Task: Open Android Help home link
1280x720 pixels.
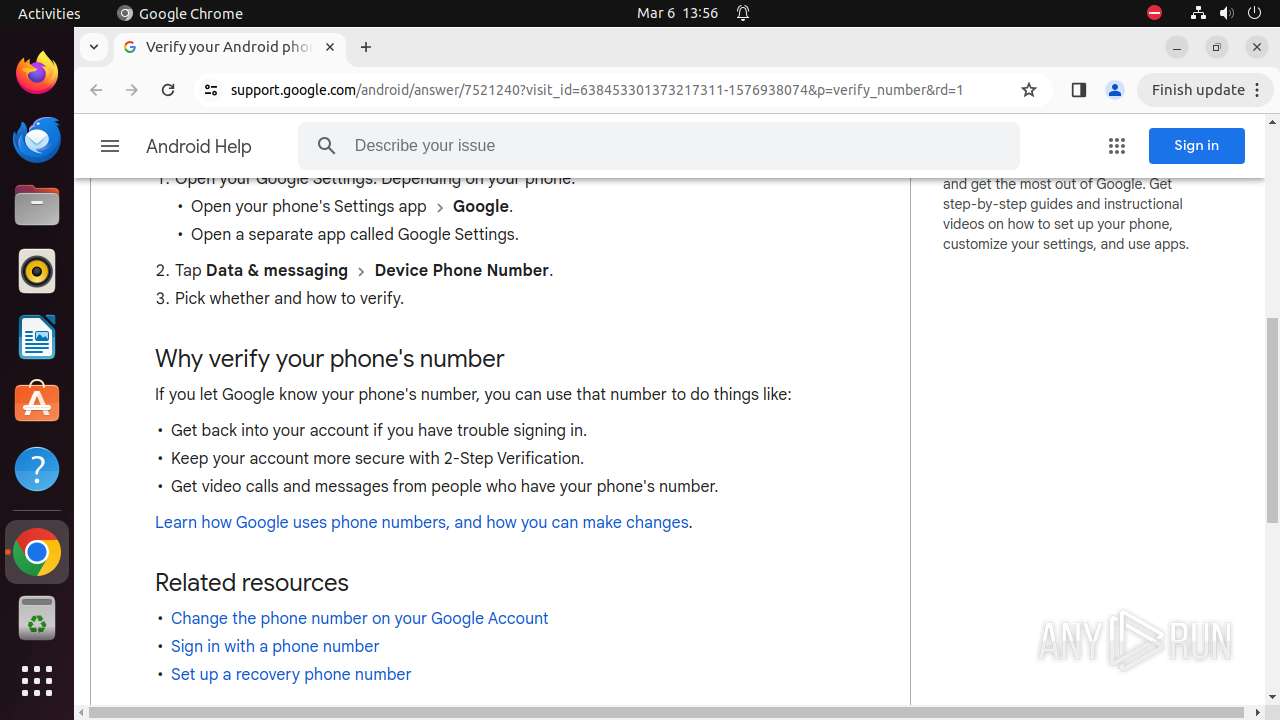Action: pos(199,146)
